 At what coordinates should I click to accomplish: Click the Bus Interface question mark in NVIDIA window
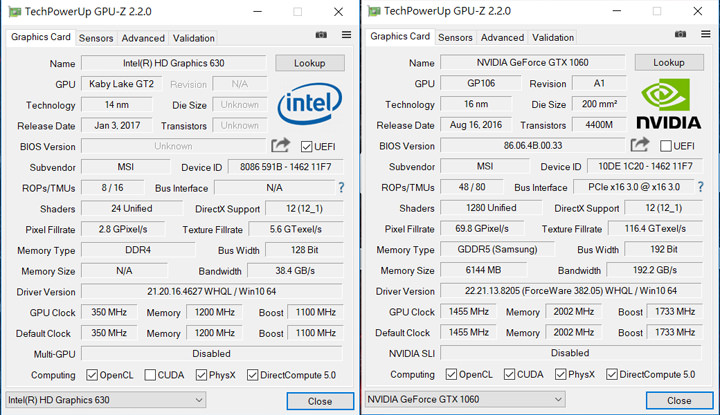point(701,187)
